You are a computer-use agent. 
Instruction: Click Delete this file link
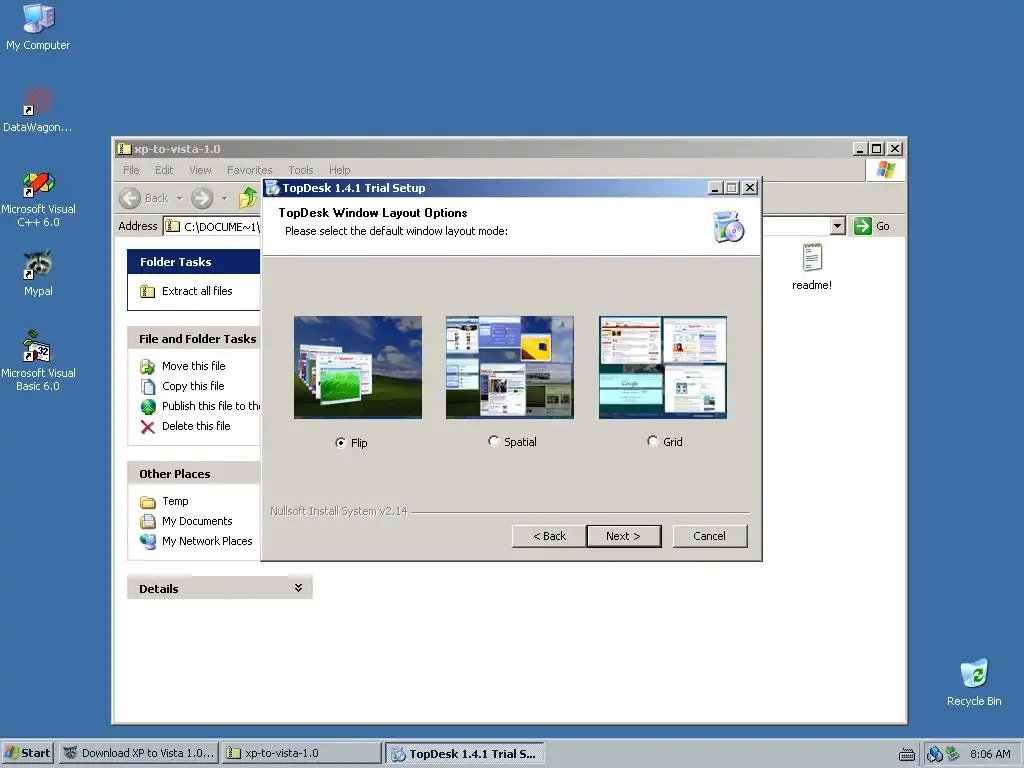(196, 426)
